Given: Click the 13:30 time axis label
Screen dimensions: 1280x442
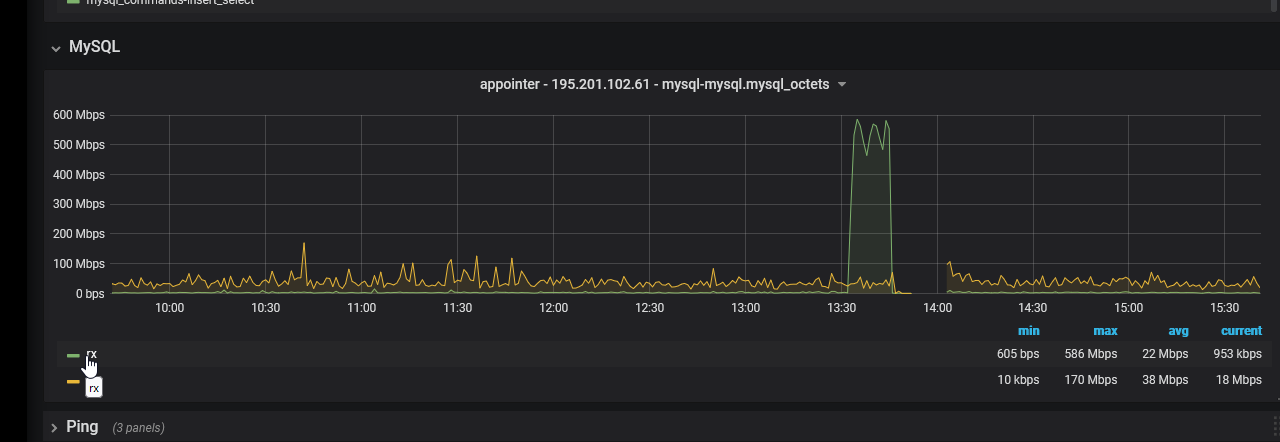Looking at the screenshot, I should click(841, 308).
